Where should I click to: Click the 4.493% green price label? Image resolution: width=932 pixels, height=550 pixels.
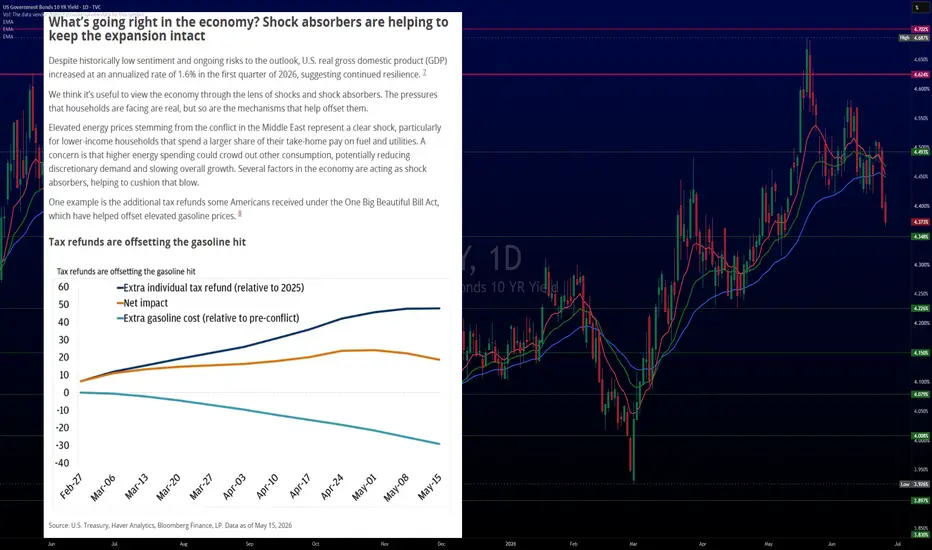coord(921,152)
